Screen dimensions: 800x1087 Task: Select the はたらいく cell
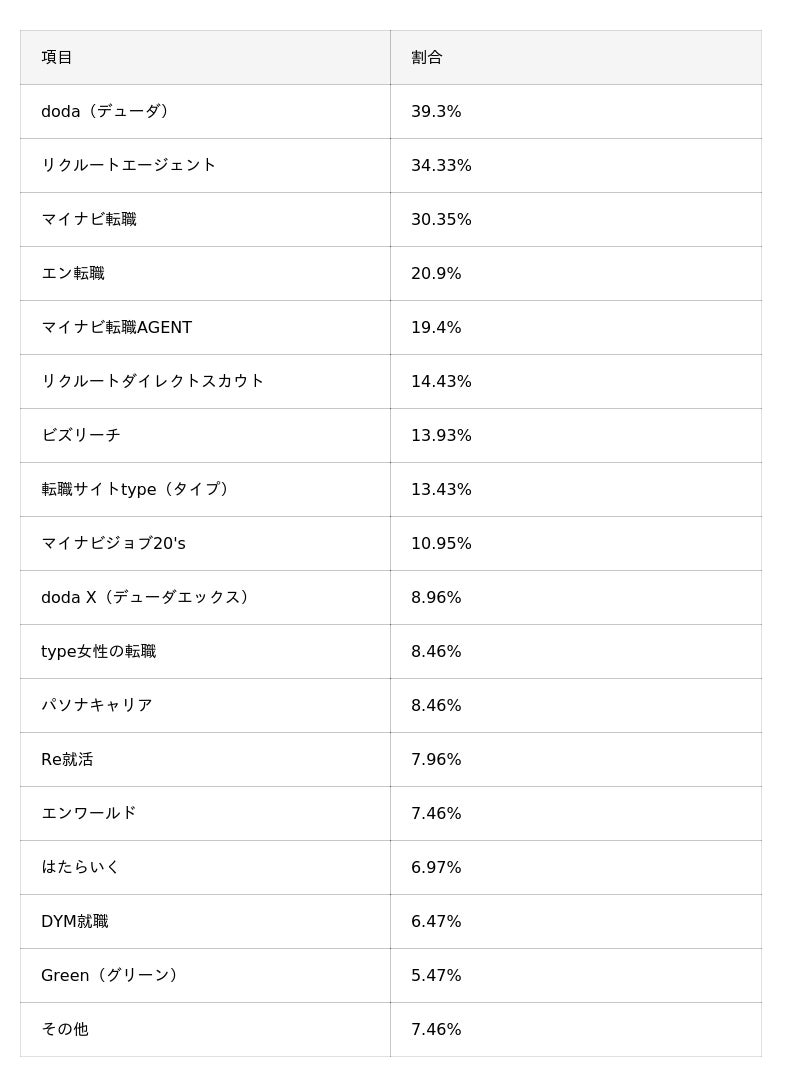coord(81,868)
